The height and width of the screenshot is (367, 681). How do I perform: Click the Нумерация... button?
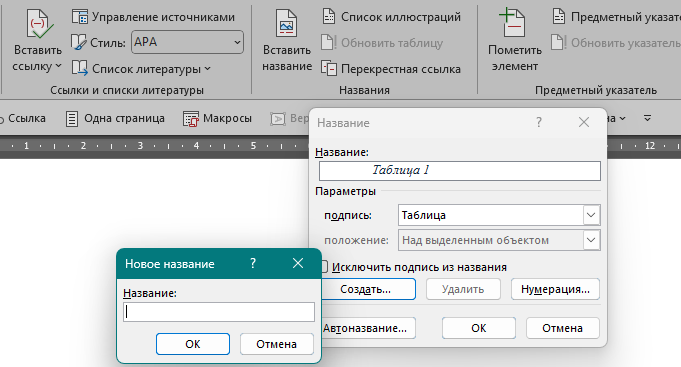click(555, 289)
